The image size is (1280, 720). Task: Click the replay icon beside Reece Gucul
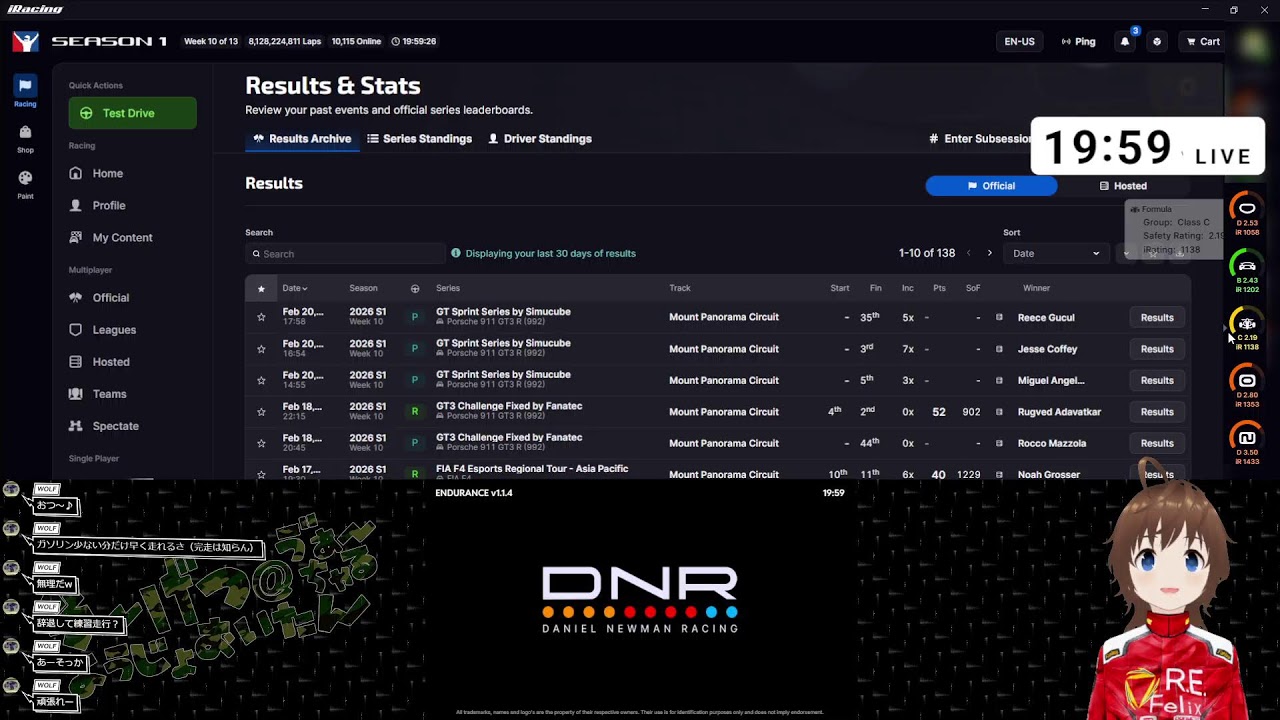(x=999, y=317)
